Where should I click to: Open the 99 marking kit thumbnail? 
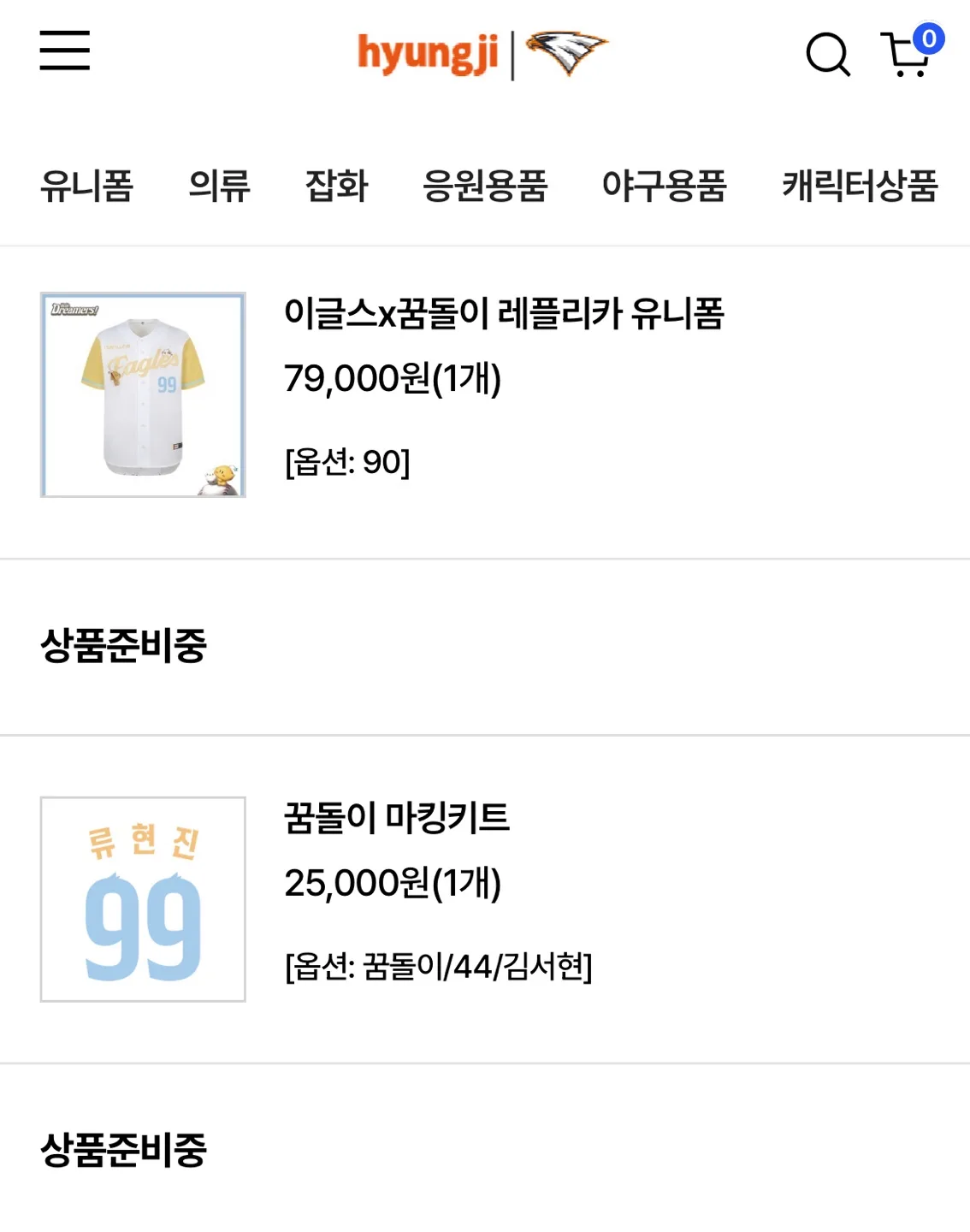pyautogui.click(x=143, y=899)
